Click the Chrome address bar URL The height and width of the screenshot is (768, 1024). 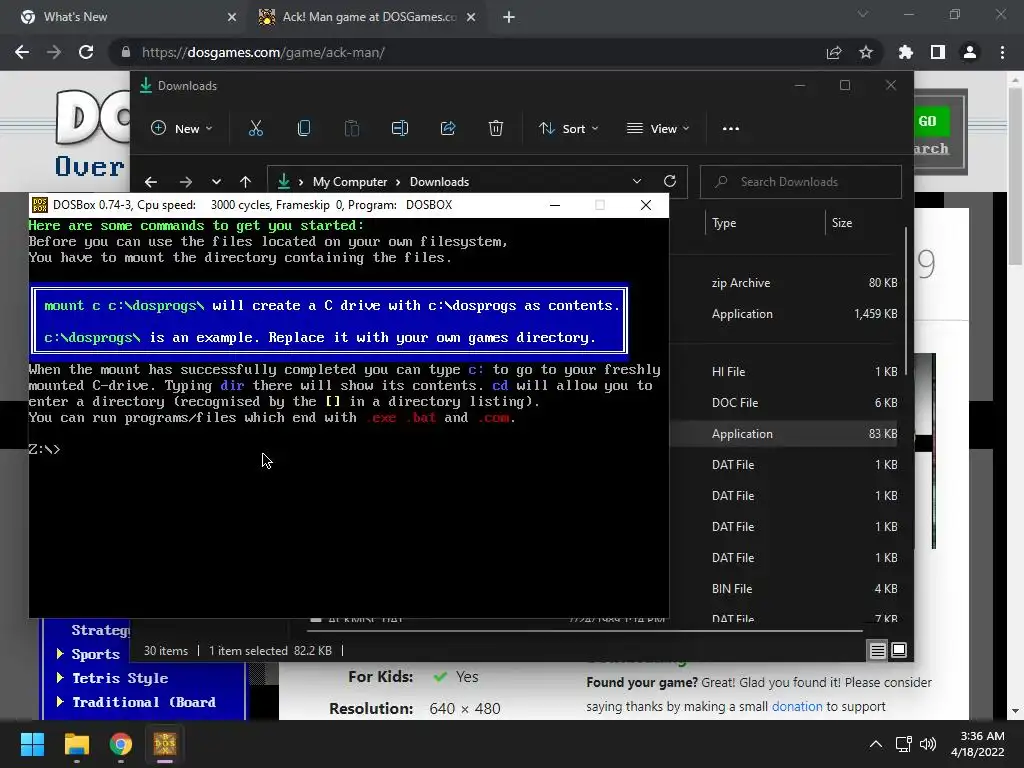[263, 52]
